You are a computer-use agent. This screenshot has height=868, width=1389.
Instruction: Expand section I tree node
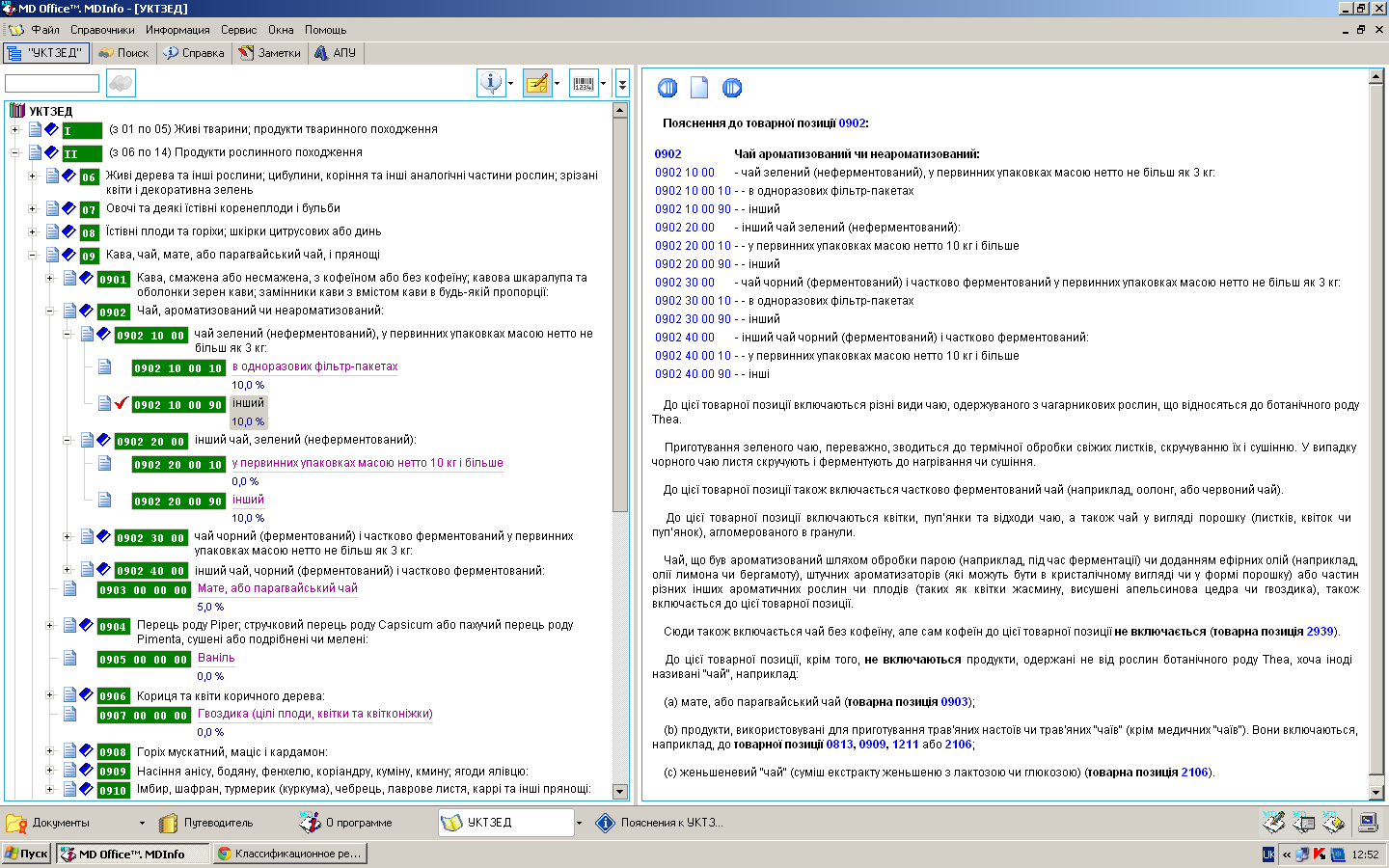tap(15, 129)
